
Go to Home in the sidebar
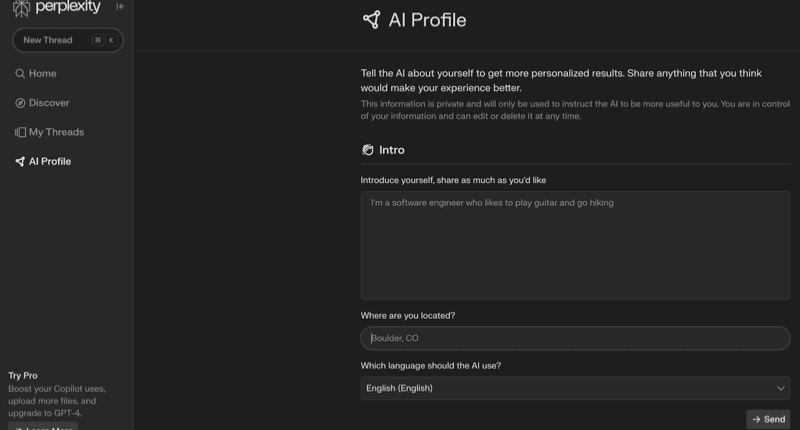[x=42, y=74]
